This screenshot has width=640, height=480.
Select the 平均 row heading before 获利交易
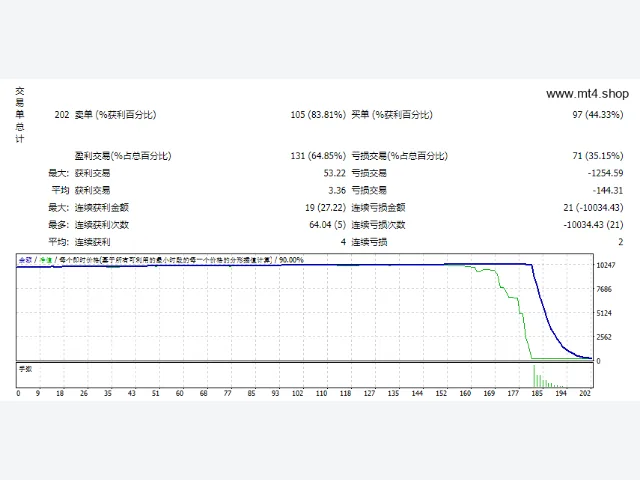pos(60,190)
